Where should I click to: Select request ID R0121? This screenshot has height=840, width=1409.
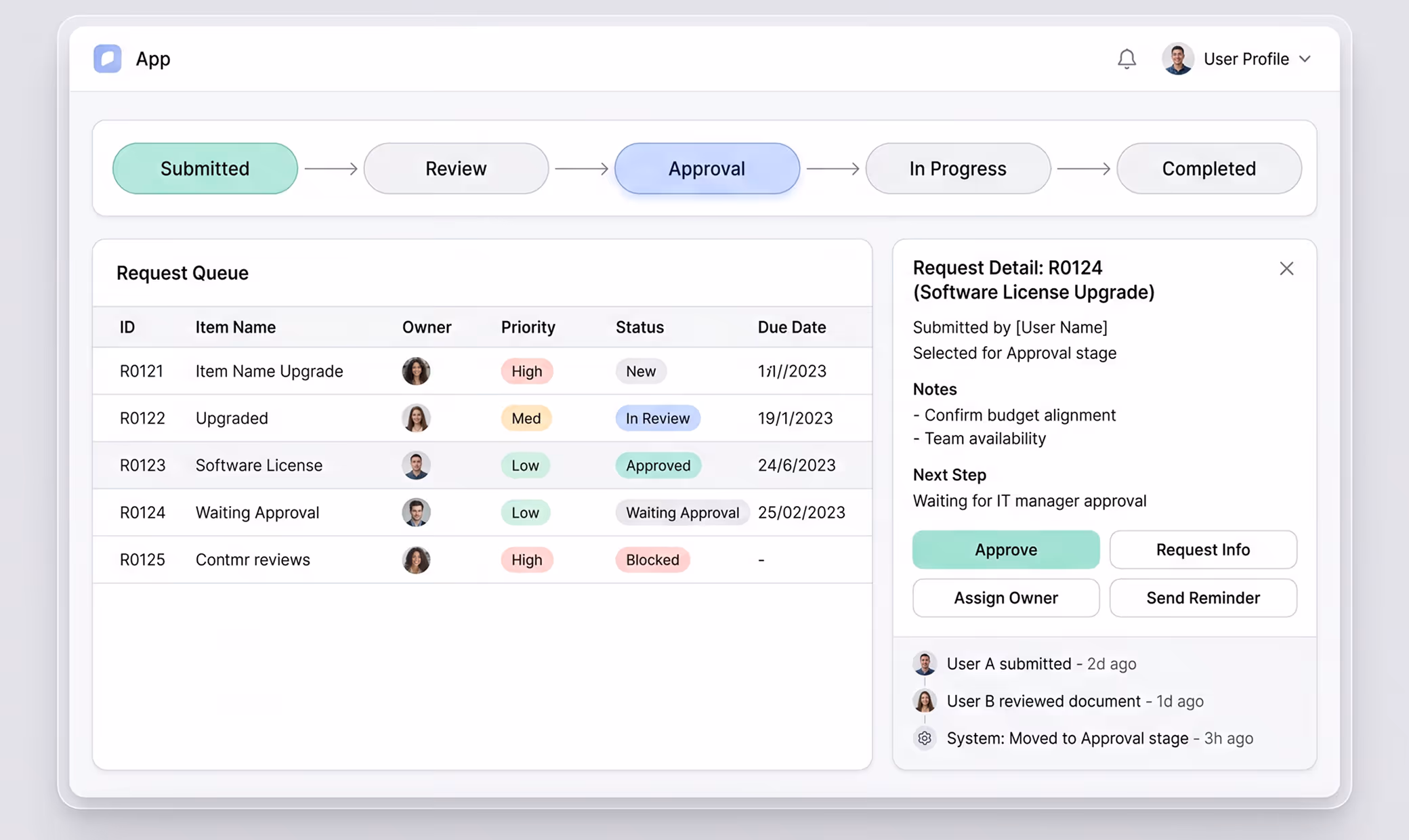tap(142, 371)
